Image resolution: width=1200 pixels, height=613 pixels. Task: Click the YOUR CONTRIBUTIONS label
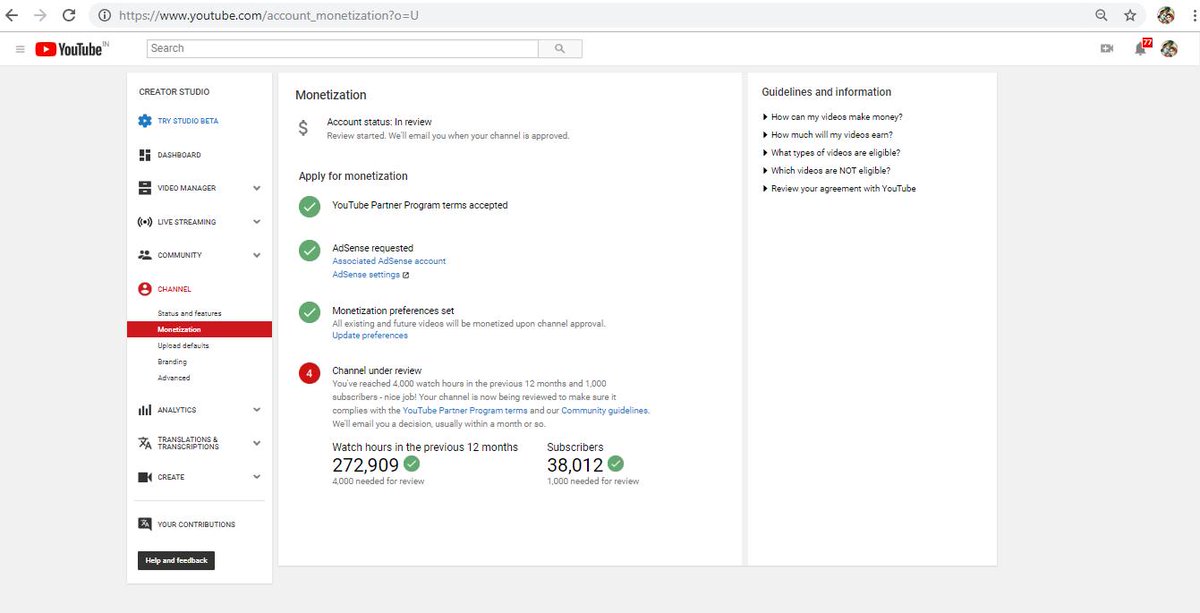(x=196, y=524)
